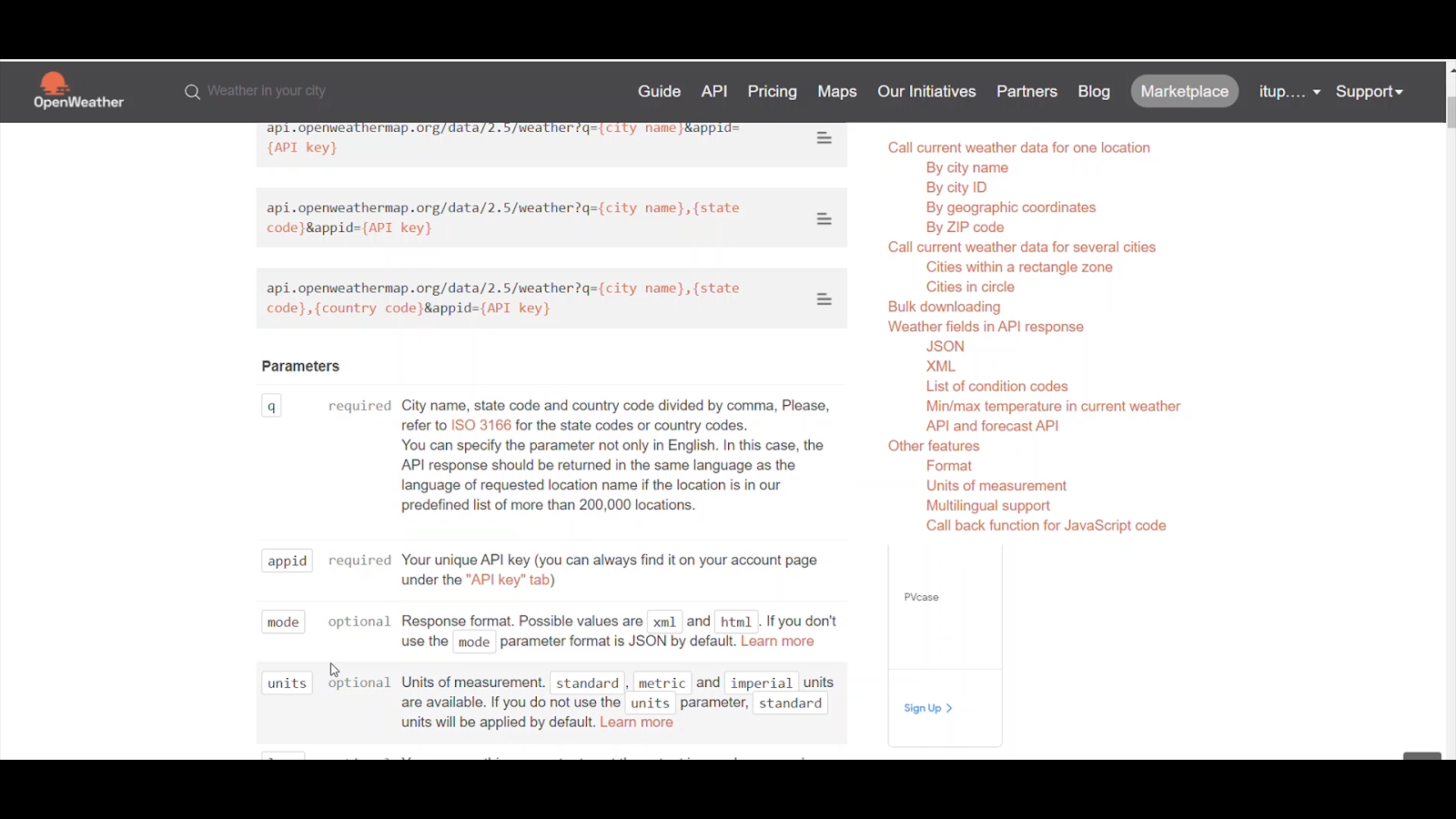Viewport: 1456px width, 819px height.
Task: Click the Parameters heading
Action: [300, 367]
